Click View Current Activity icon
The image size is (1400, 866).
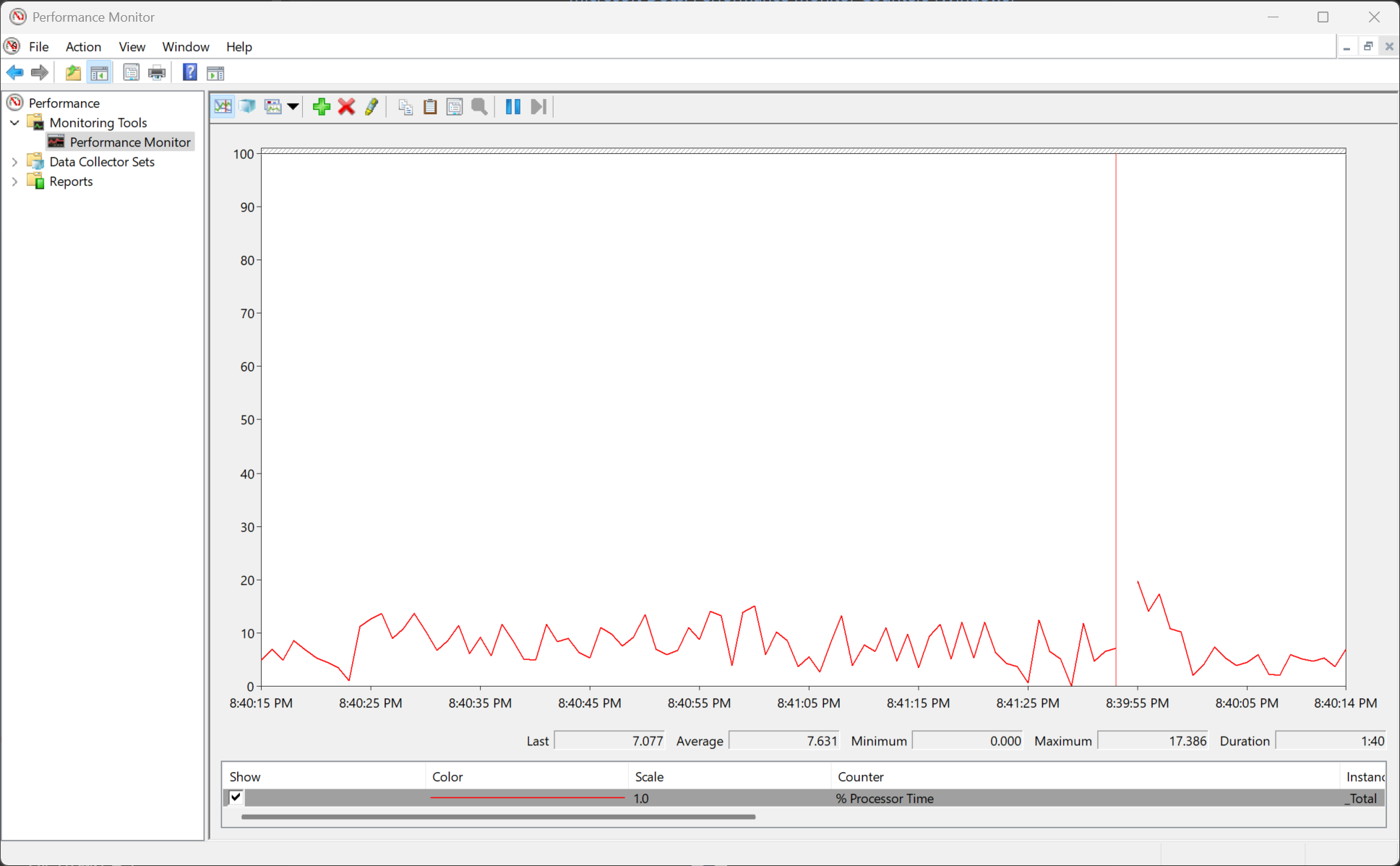[x=223, y=107]
